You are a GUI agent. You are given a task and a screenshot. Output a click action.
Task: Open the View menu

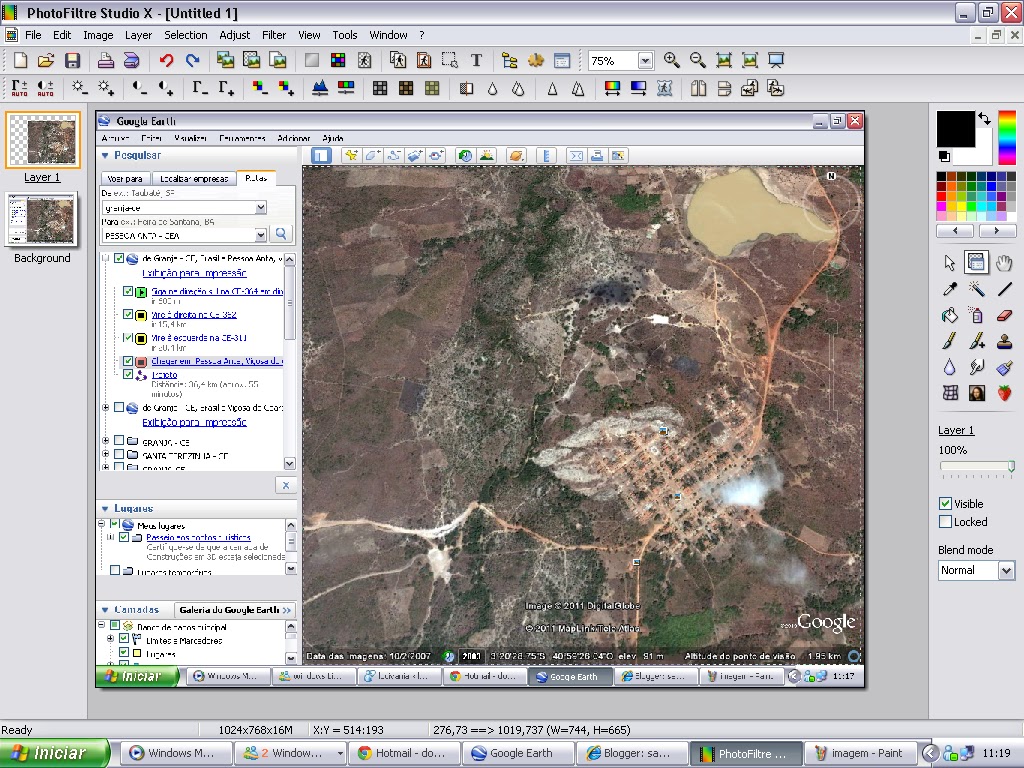click(309, 35)
